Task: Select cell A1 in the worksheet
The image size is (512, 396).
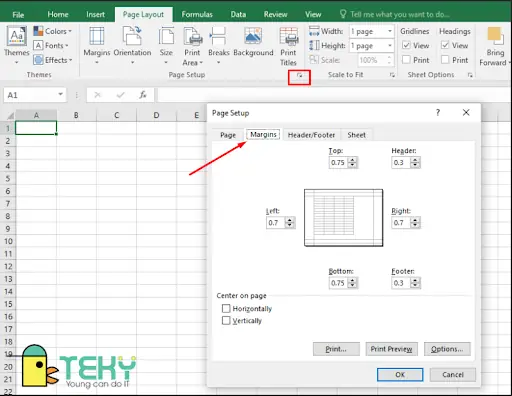Action: click(36, 128)
